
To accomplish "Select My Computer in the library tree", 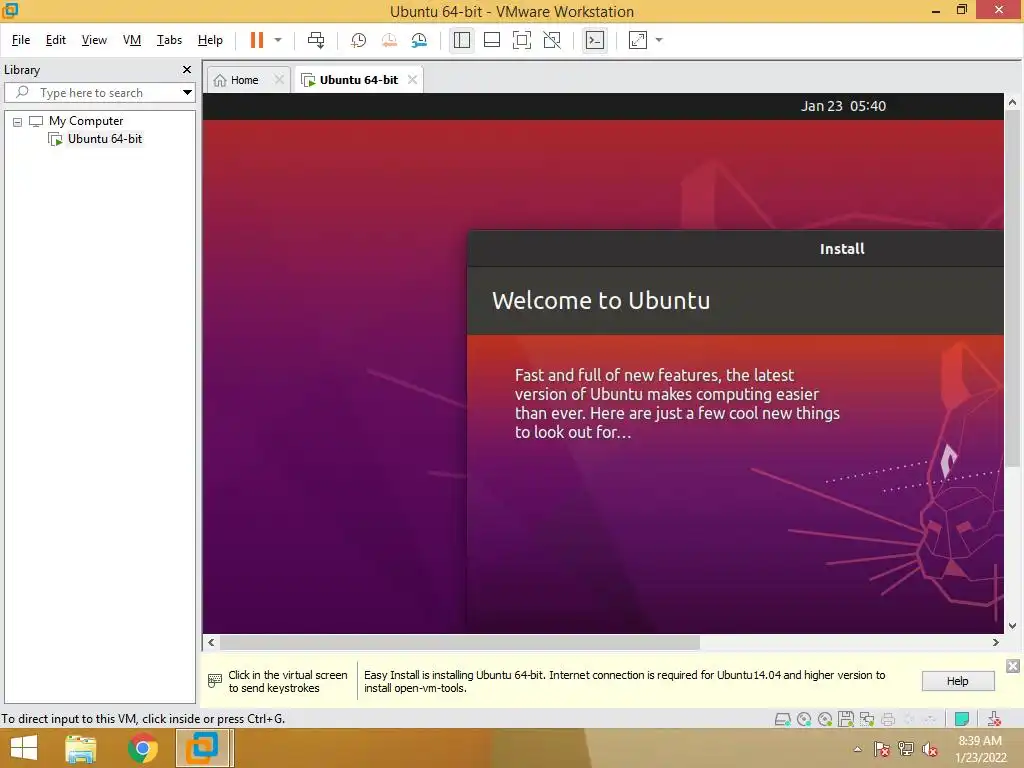I will [86, 121].
